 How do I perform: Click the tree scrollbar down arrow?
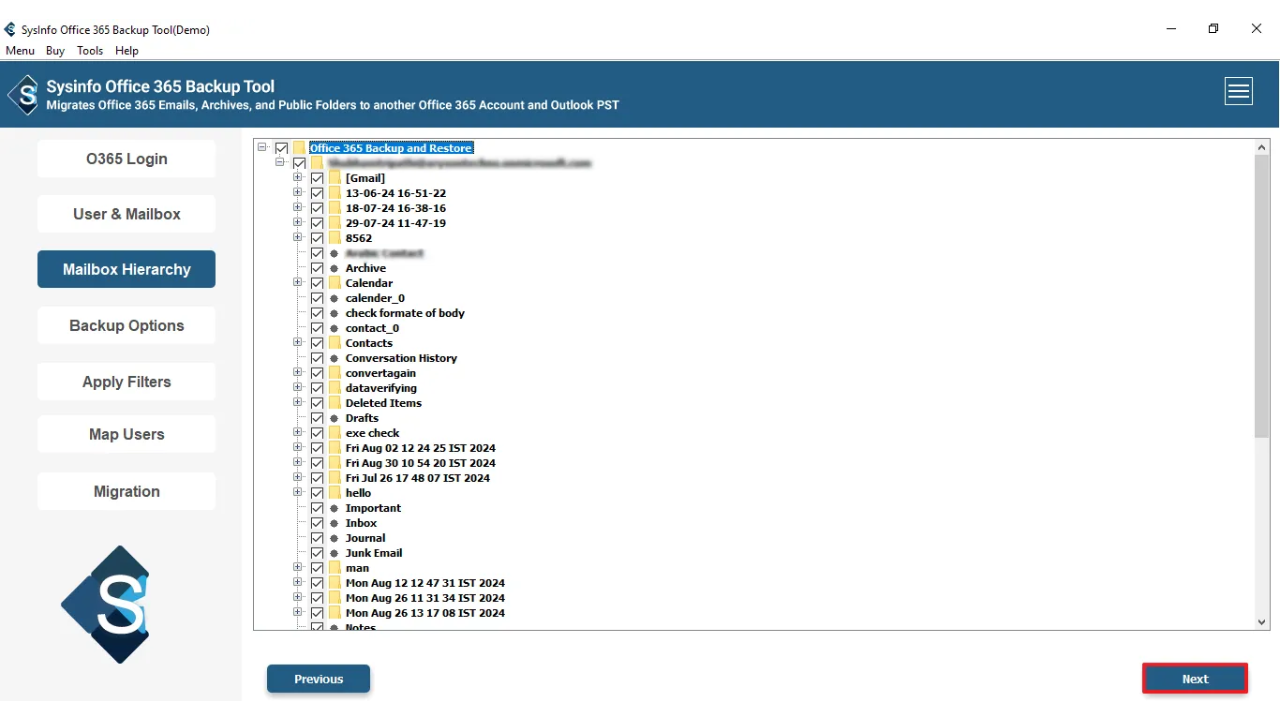click(1262, 622)
